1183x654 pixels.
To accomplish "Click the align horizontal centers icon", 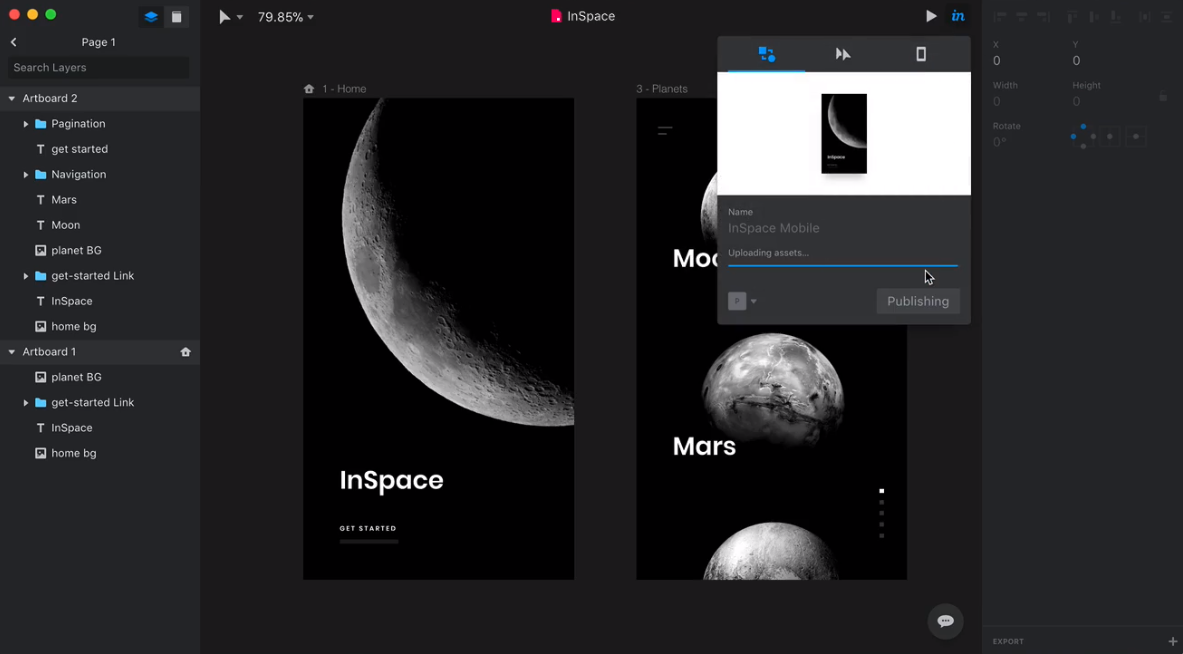I will 1022,17.
